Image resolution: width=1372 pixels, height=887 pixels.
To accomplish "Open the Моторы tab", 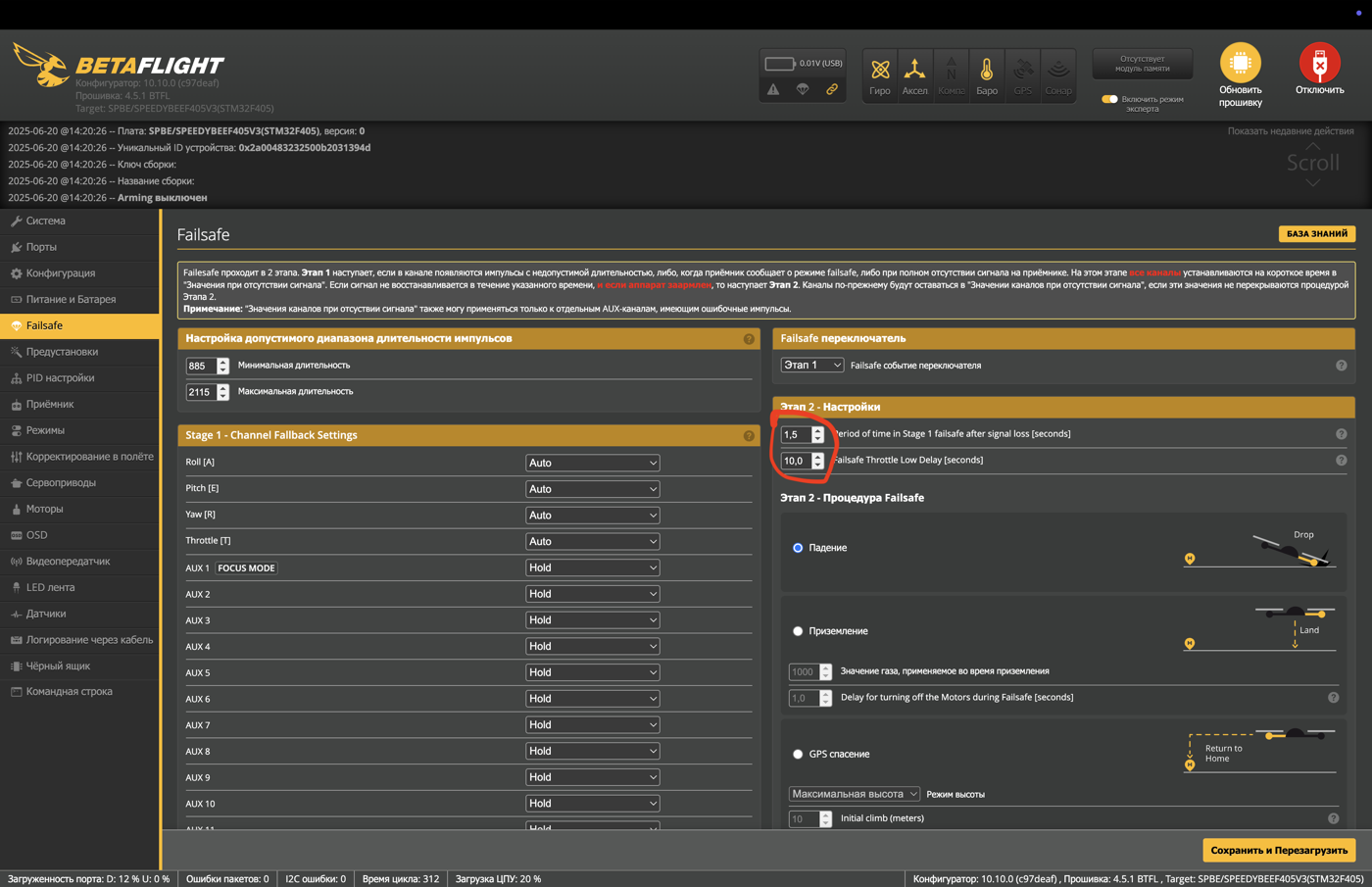I will (x=79, y=509).
